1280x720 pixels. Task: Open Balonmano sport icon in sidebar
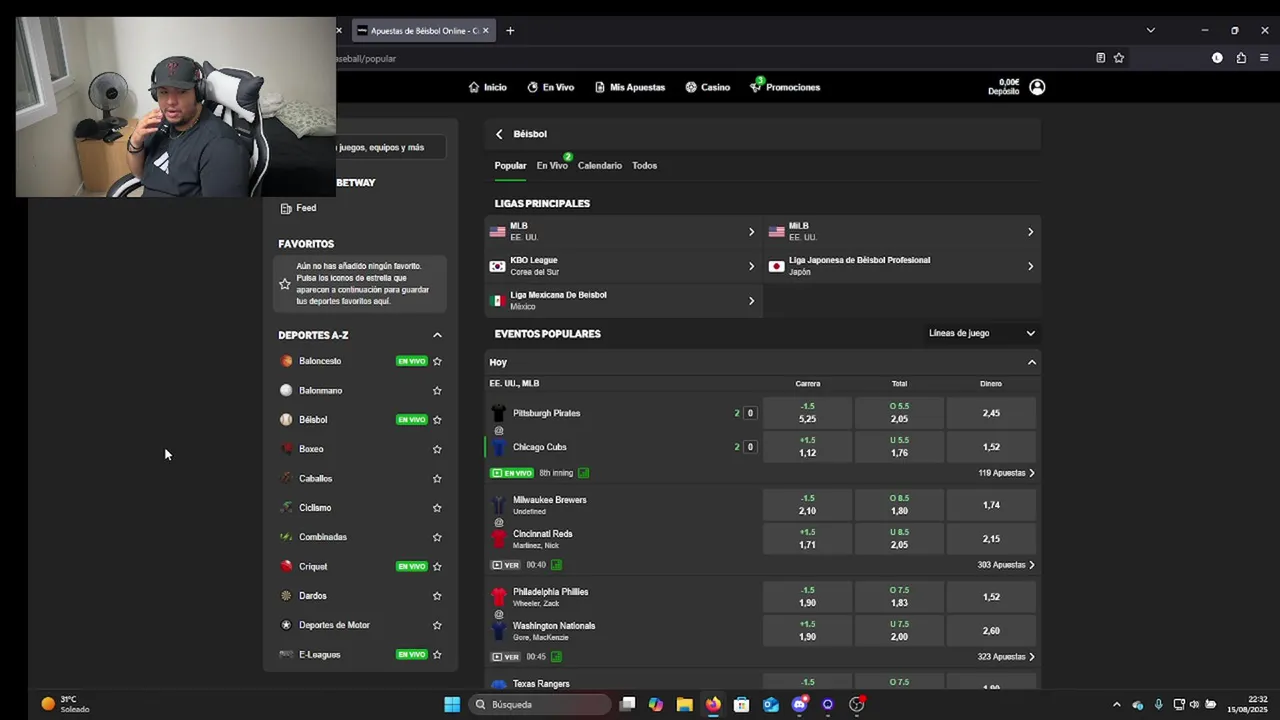286,391
